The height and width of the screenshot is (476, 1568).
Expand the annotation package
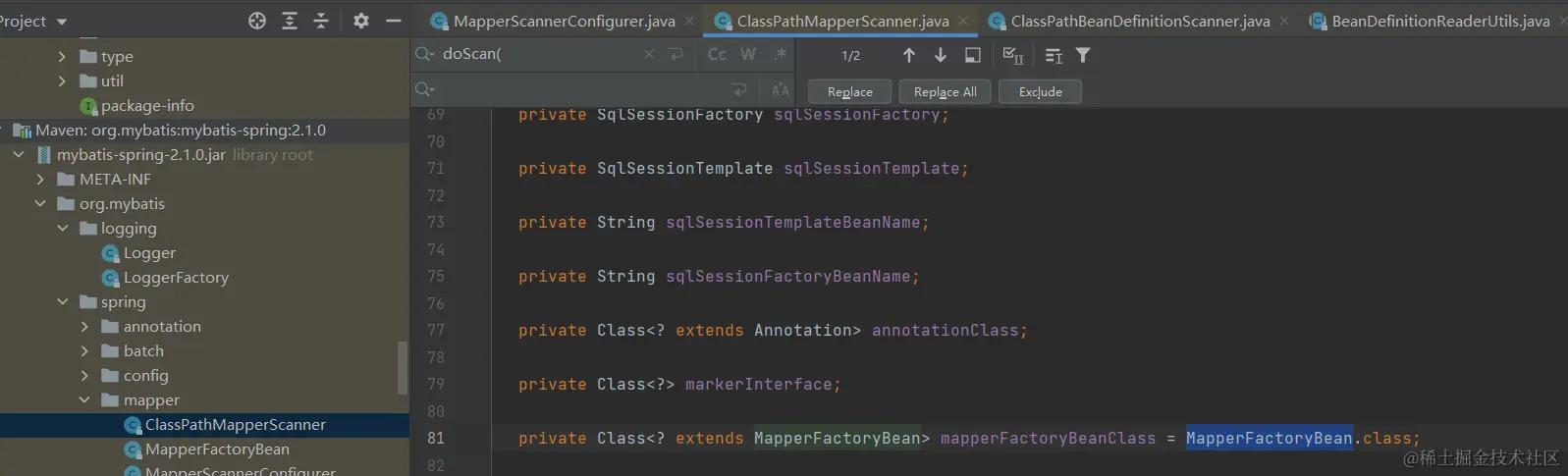[83, 327]
